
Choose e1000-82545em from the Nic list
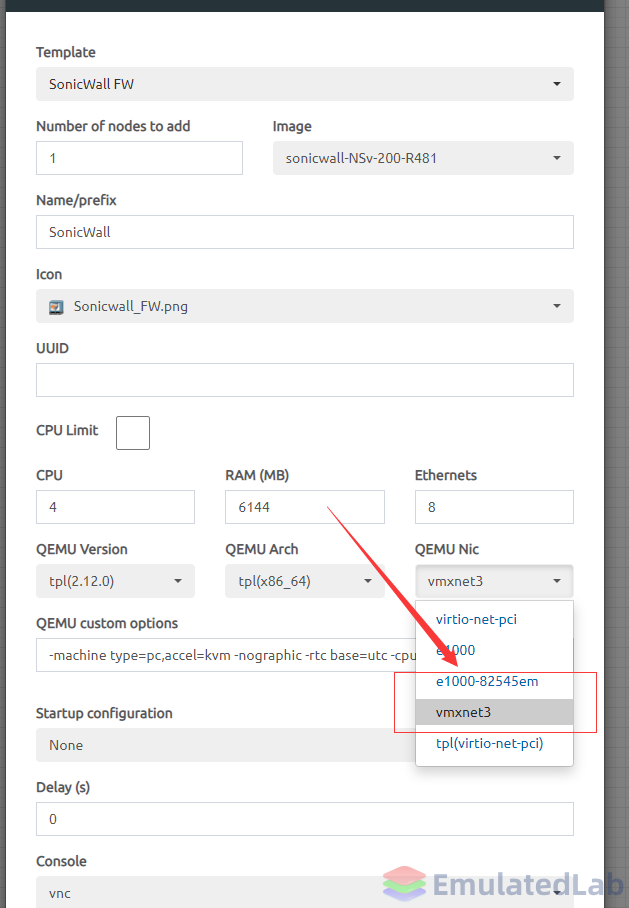(x=494, y=682)
